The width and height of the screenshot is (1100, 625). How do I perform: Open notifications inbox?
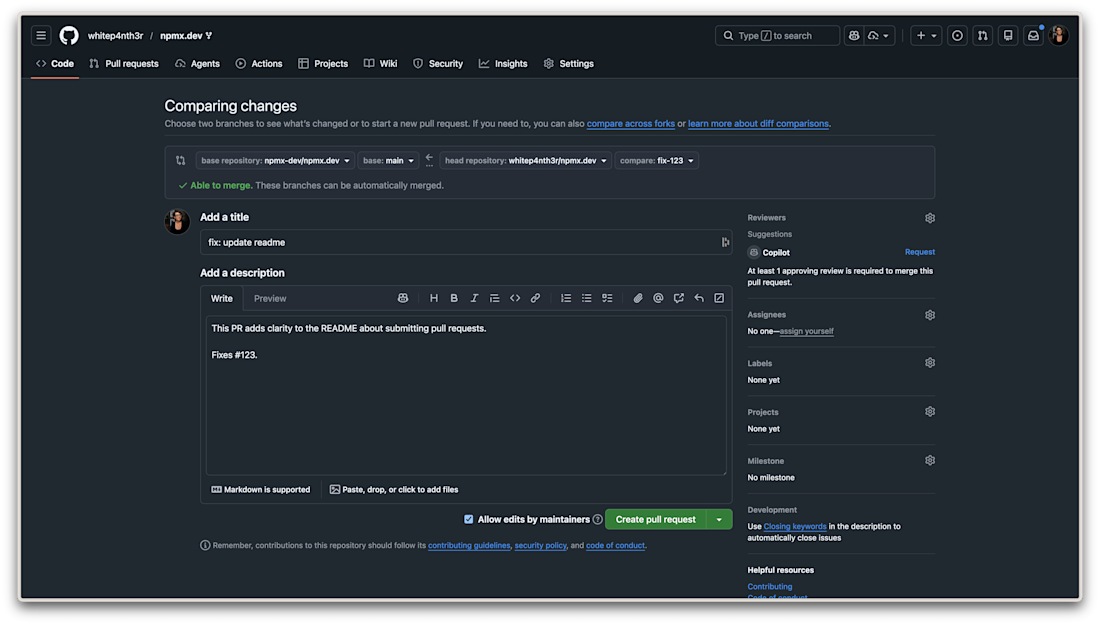(1033, 35)
